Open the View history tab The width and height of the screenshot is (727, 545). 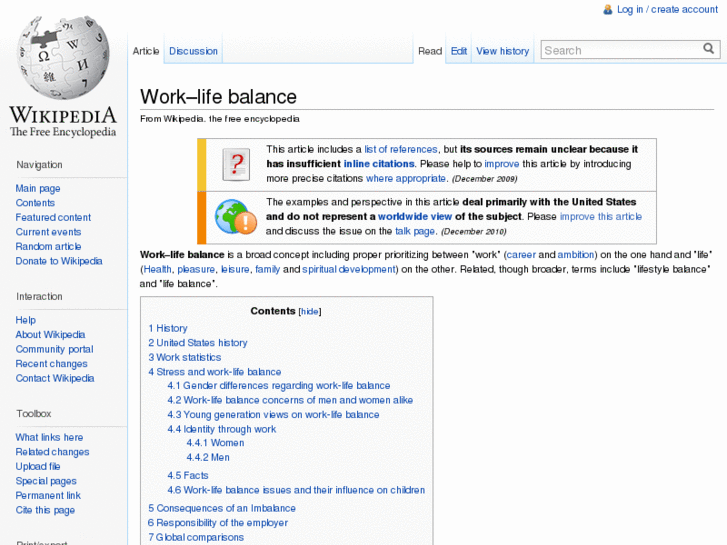pyautogui.click(x=503, y=51)
